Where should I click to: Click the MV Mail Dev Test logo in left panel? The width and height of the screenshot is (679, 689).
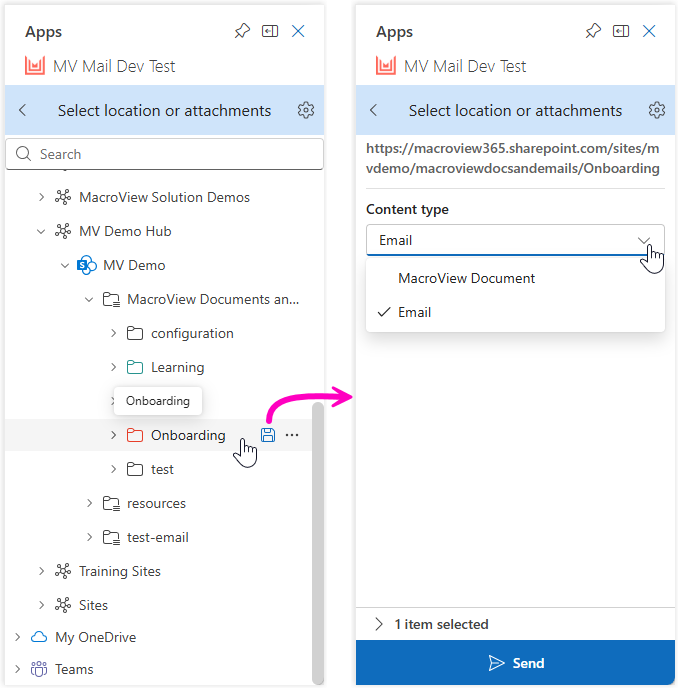(x=35, y=66)
